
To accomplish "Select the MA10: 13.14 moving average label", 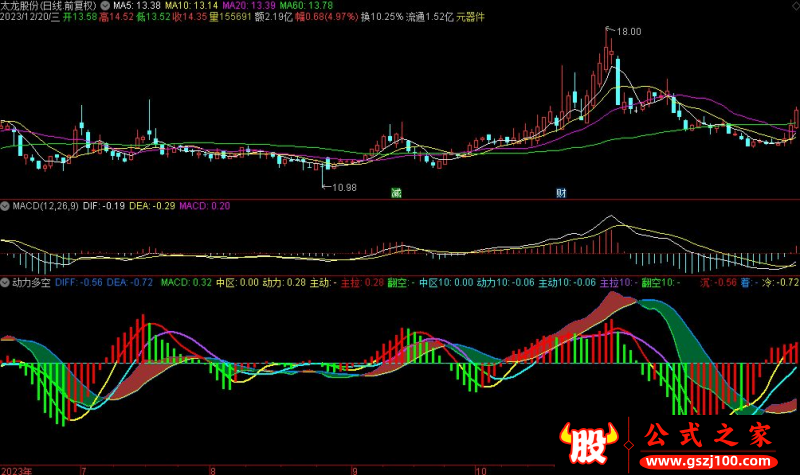I will click(x=191, y=6).
